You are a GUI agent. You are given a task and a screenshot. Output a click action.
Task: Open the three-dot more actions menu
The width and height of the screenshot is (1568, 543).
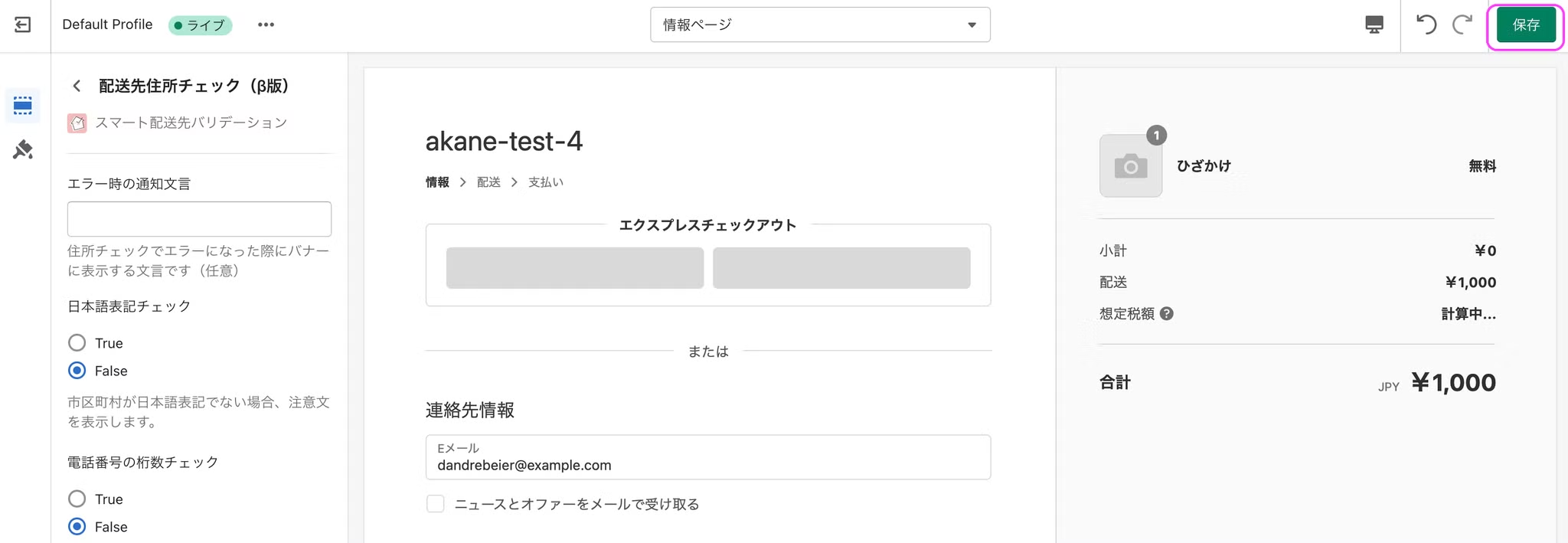(266, 25)
